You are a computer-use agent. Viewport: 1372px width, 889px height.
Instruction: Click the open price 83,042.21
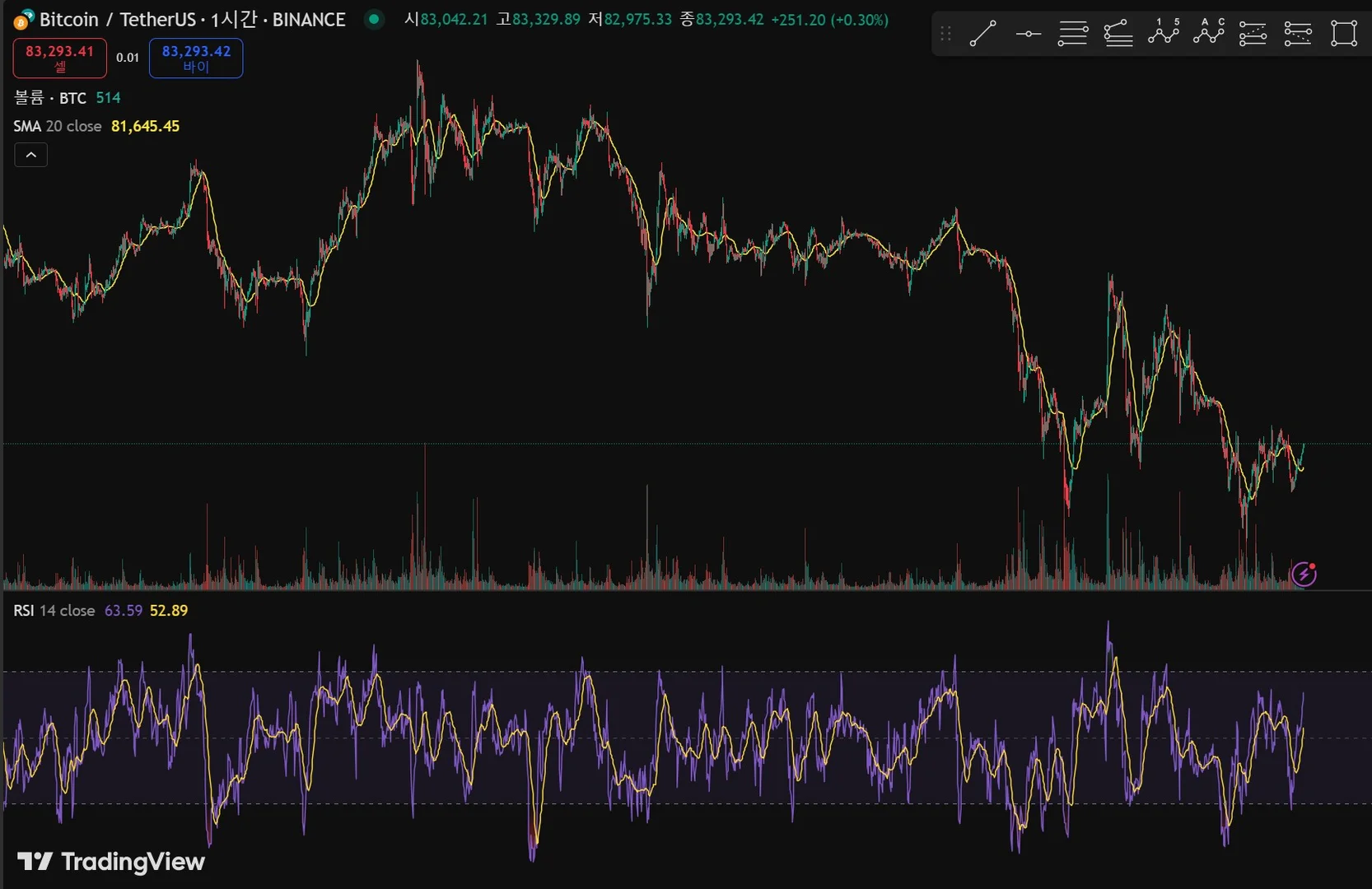coord(454,20)
